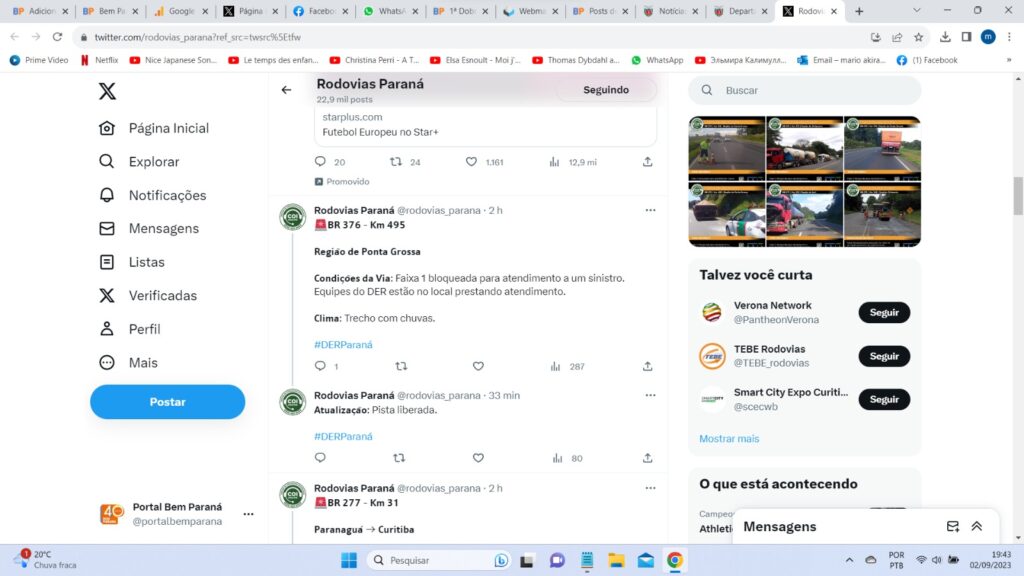This screenshot has width=1024, height=576.
Task: View the 80 views stat on Pista liberada post
Action: pyautogui.click(x=567, y=458)
